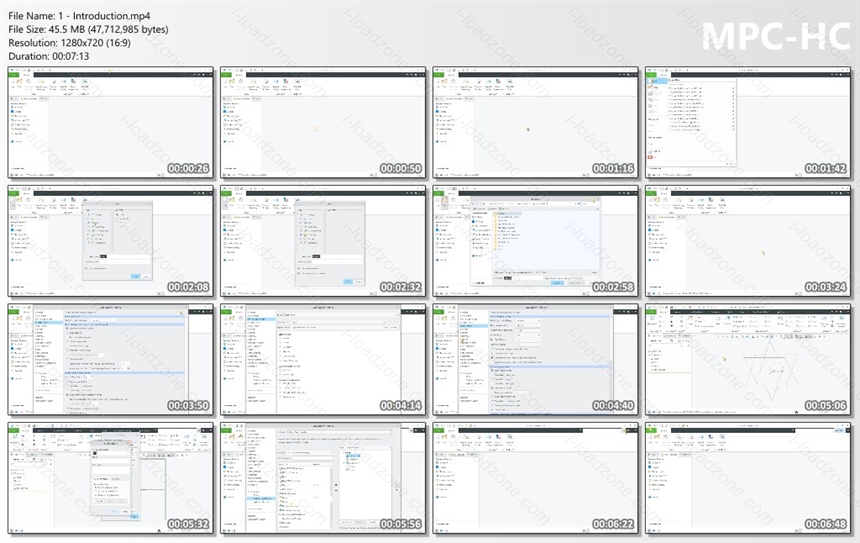Viewport: 860px width, 543px height.
Task: Select the thumbnail stamped 00:06:48
Action: [x=748, y=478]
